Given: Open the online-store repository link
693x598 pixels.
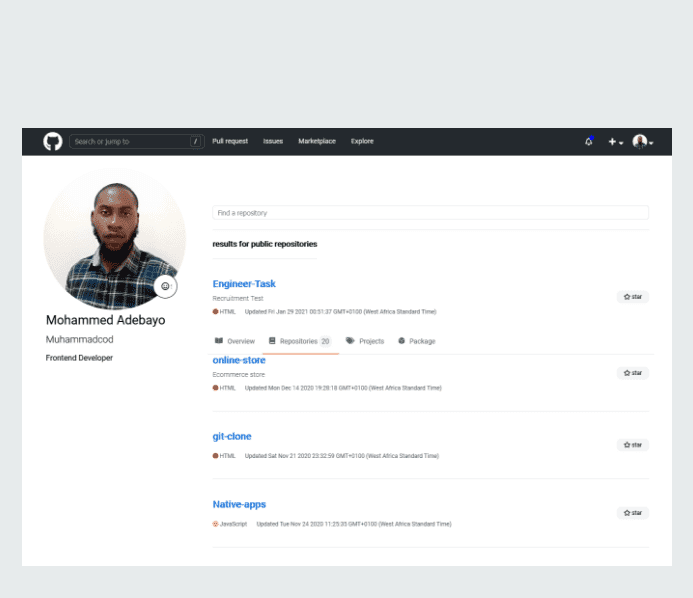Looking at the screenshot, I should [239, 360].
